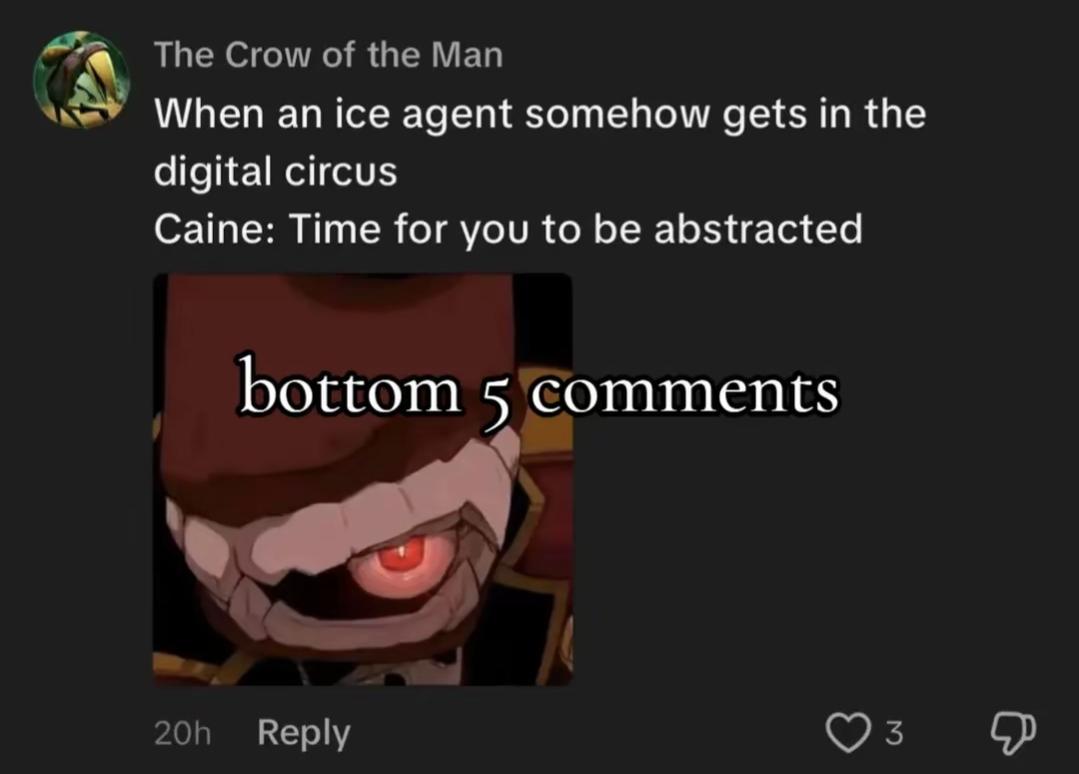Click the red eye in the attached image
The width and height of the screenshot is (1079, 774).
401,555
